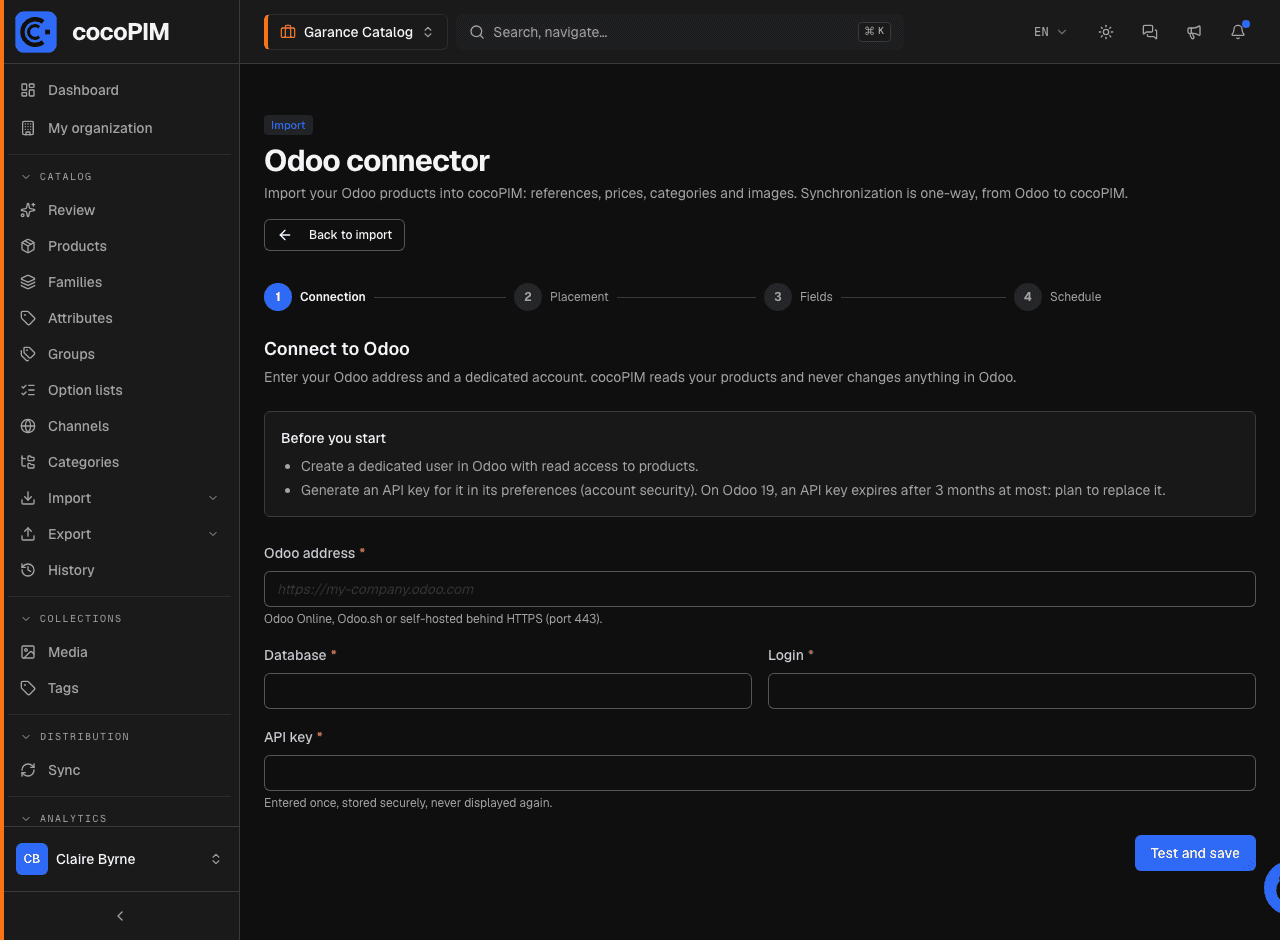Go to Option lists
Screen dimensions: 1280x940
pos(120,390)
